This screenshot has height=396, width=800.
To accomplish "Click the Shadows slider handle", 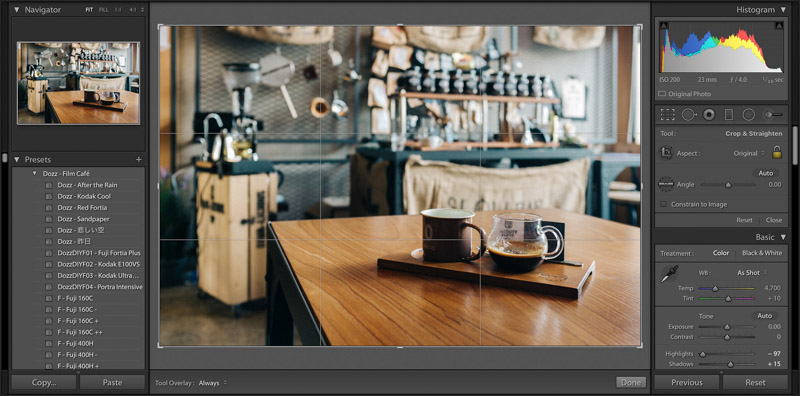I will coord(731,364).
